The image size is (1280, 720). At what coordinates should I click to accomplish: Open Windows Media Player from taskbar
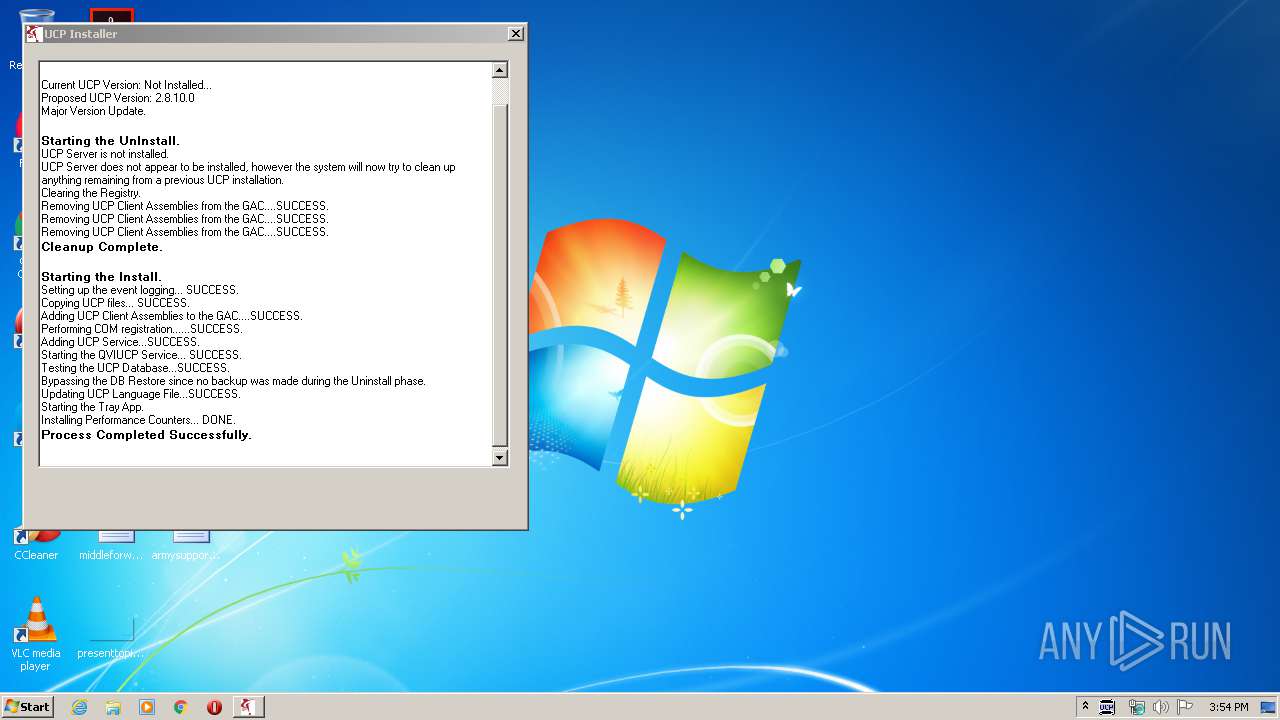[147, 707]
